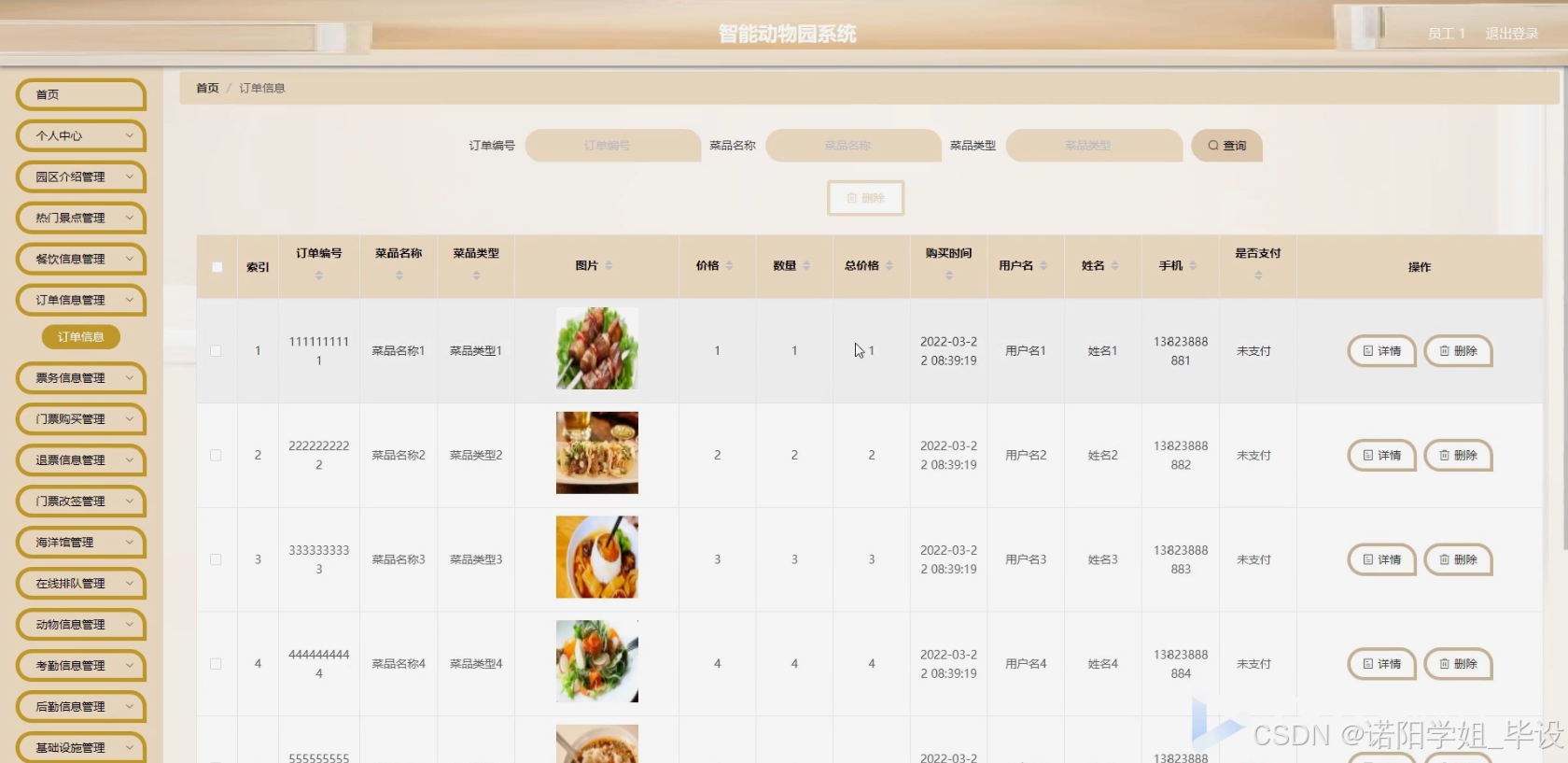Image resolution: width=1568 pixels, height=763 pixels.
Task: Check the box for order row 1
Action: pos(216,351)
